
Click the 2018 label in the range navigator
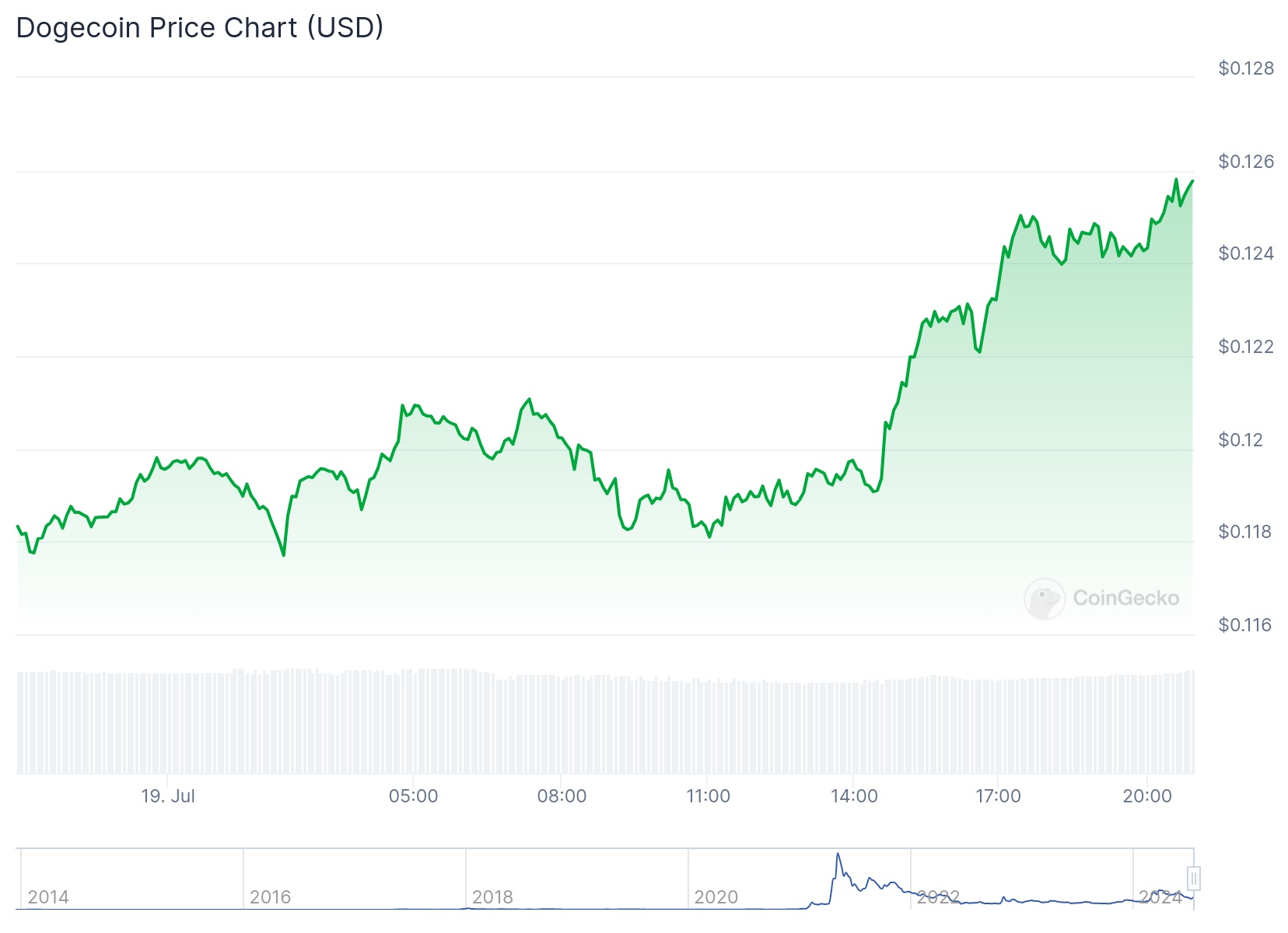coord(492,897)
